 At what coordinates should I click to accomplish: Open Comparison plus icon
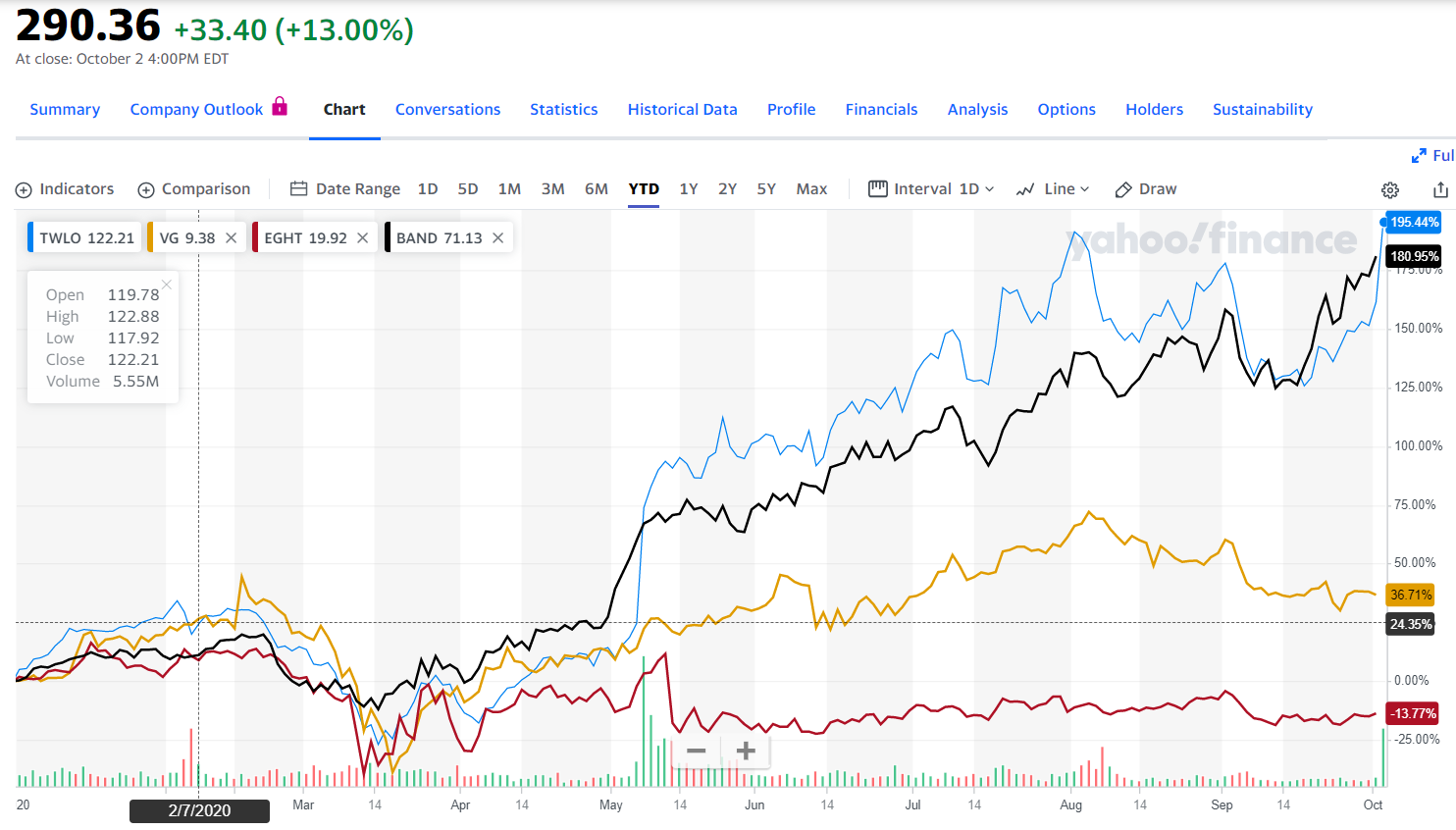coord(146,190)
